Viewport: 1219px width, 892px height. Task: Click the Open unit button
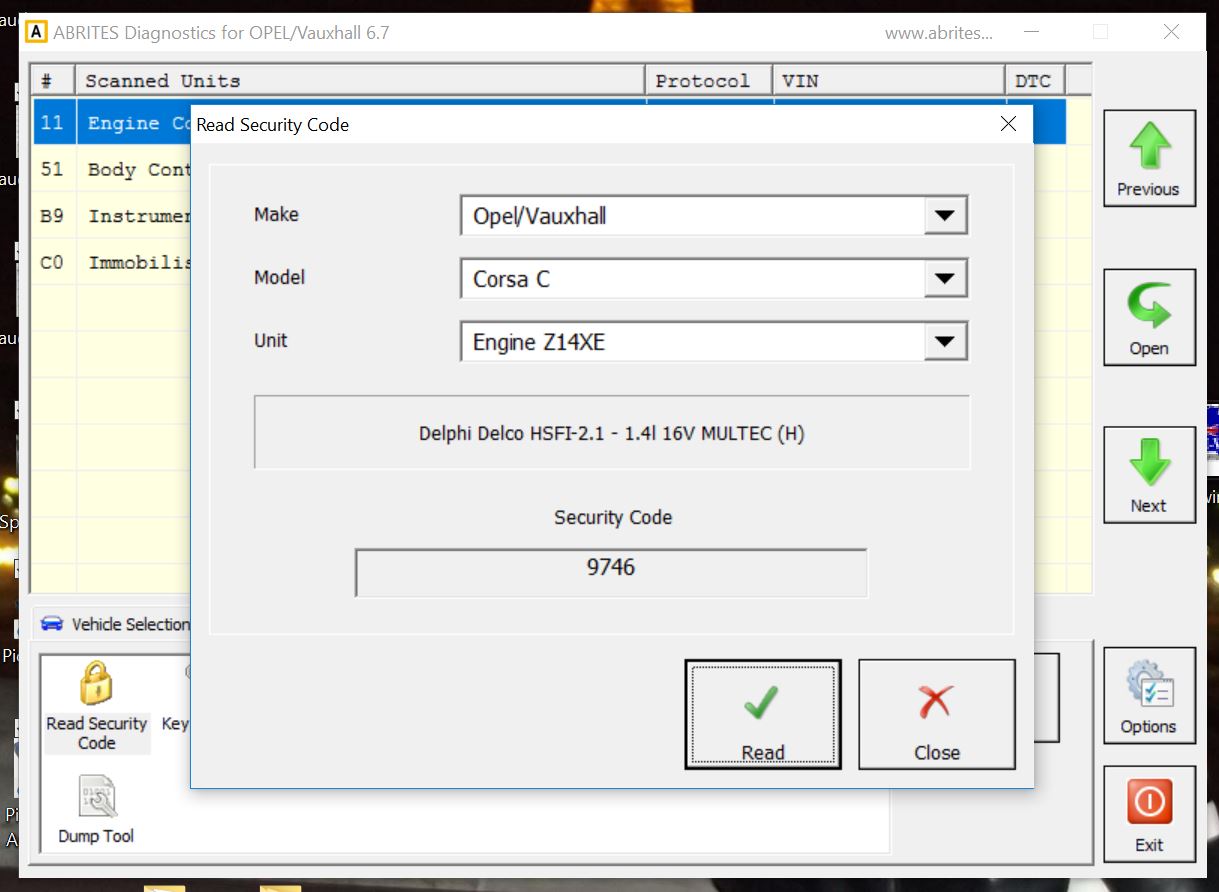(x=1149, y=317)
